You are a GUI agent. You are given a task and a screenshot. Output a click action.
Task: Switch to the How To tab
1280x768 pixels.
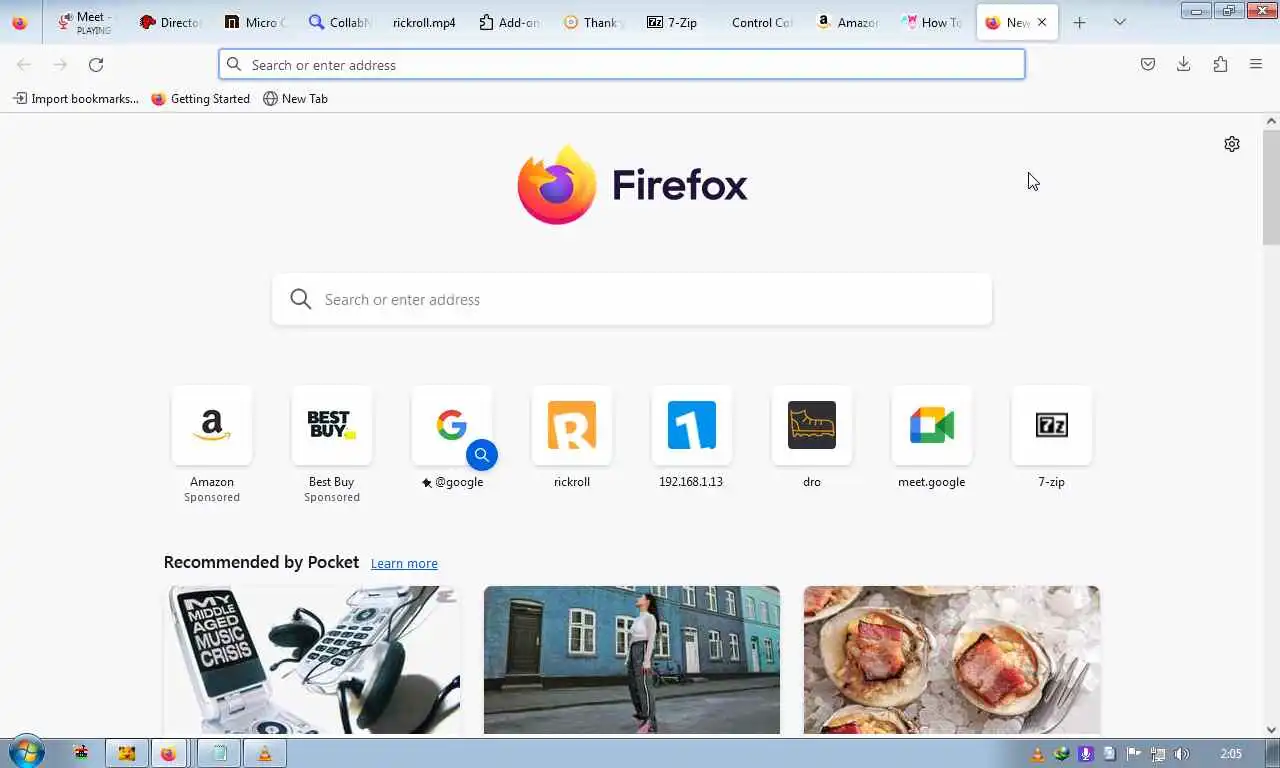930,22
